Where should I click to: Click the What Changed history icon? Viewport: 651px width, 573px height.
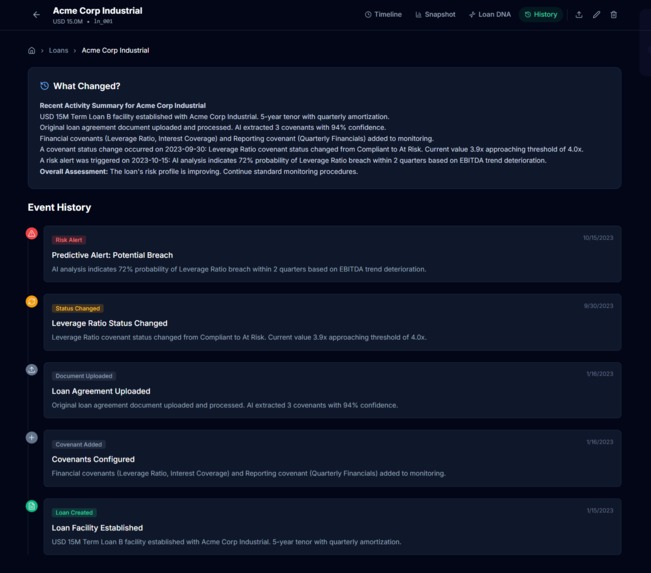[44, 86]
